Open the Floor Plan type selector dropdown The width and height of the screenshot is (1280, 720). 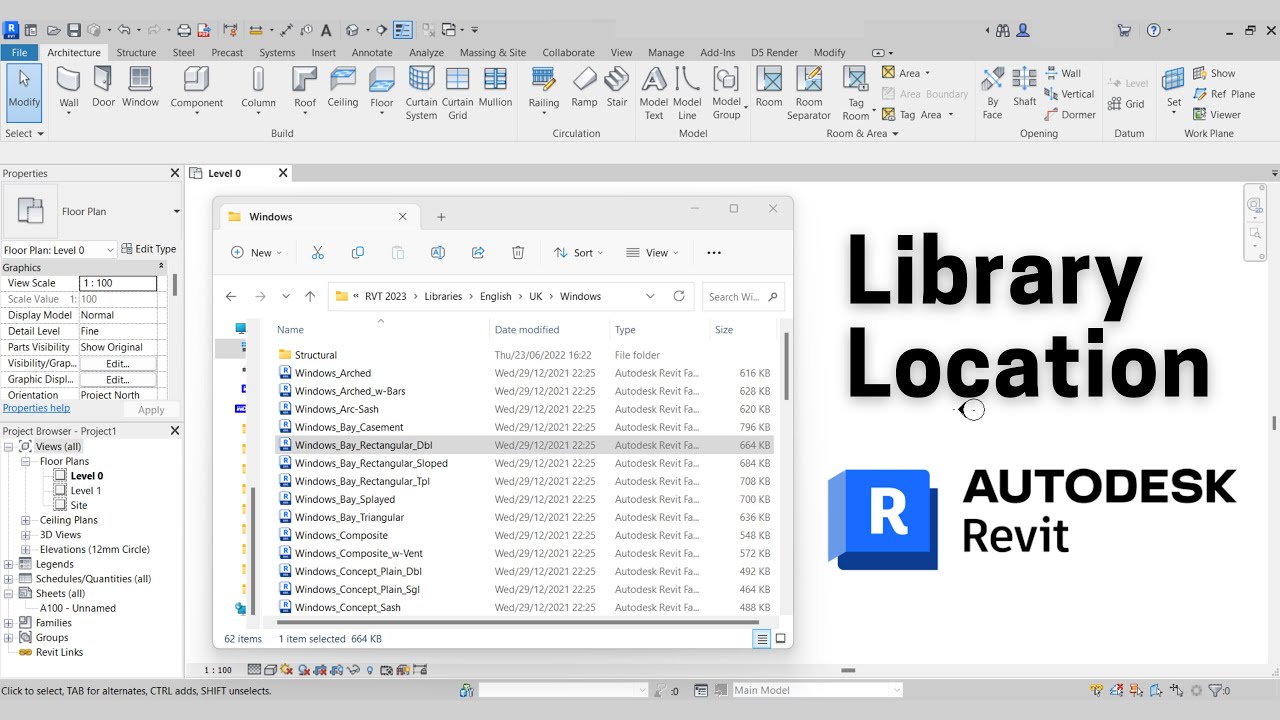point(177,211)
